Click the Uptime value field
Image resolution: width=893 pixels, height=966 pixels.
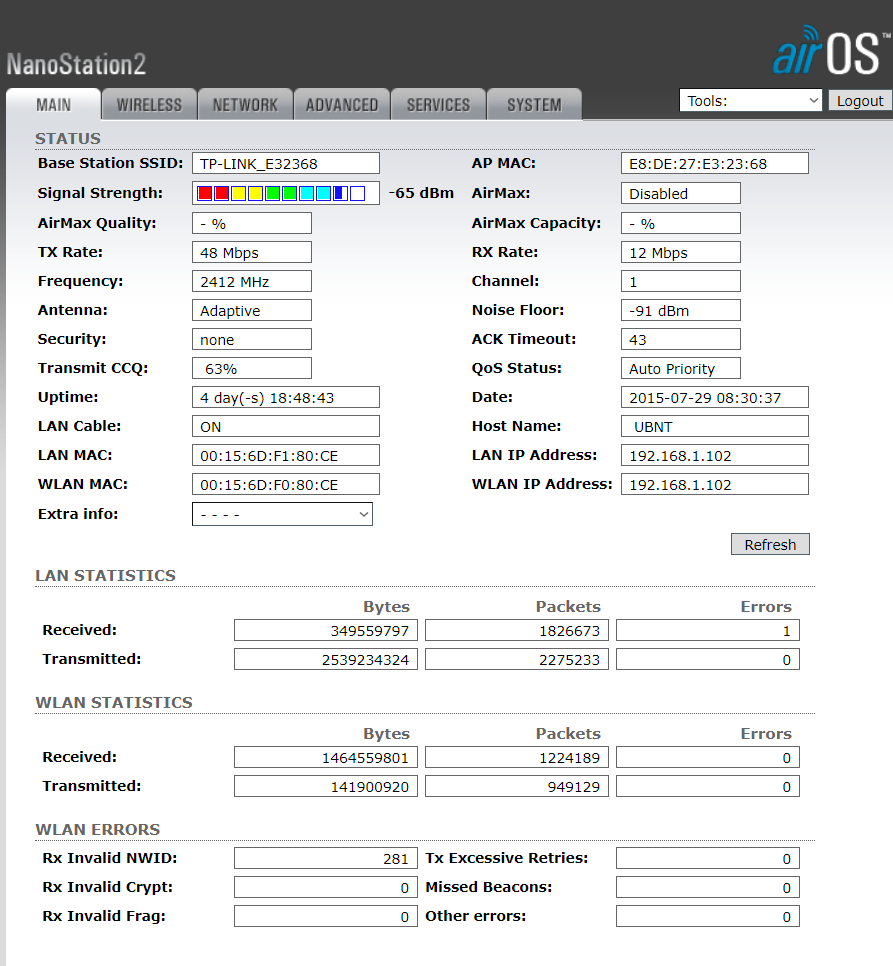pos(286,397)
